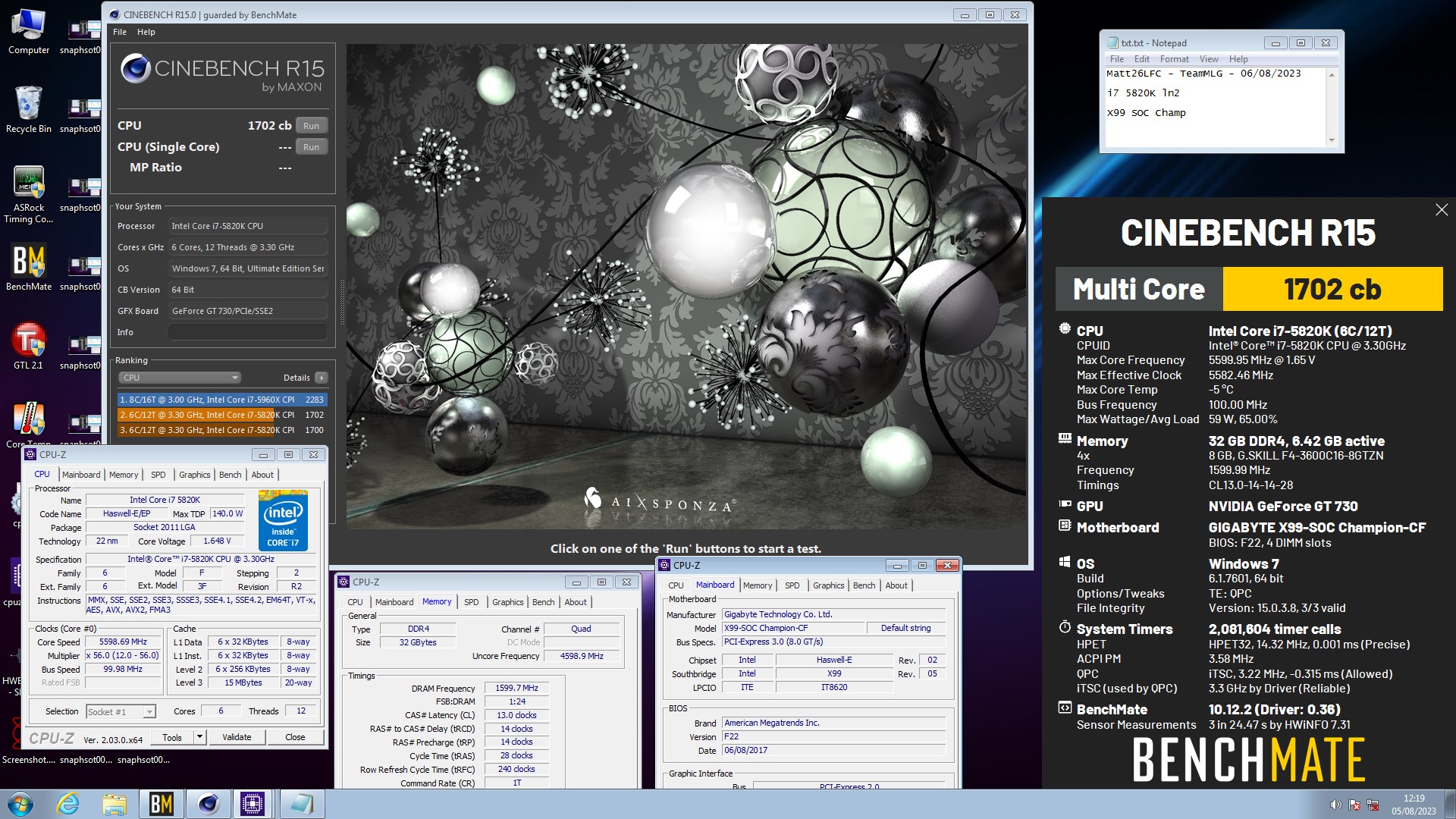Open Memory tab in motherboard CPU-Z window

point(757,585)
